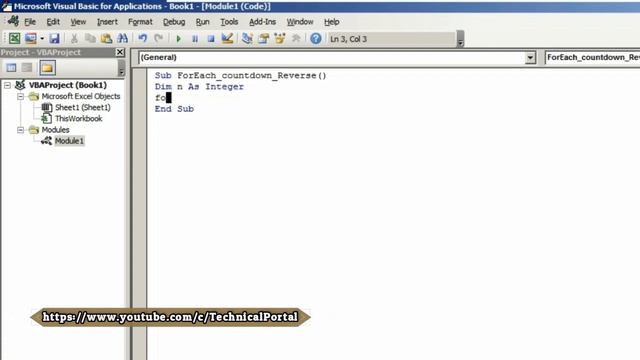
Task: Open the Run menu
Action: pos(202,22)
